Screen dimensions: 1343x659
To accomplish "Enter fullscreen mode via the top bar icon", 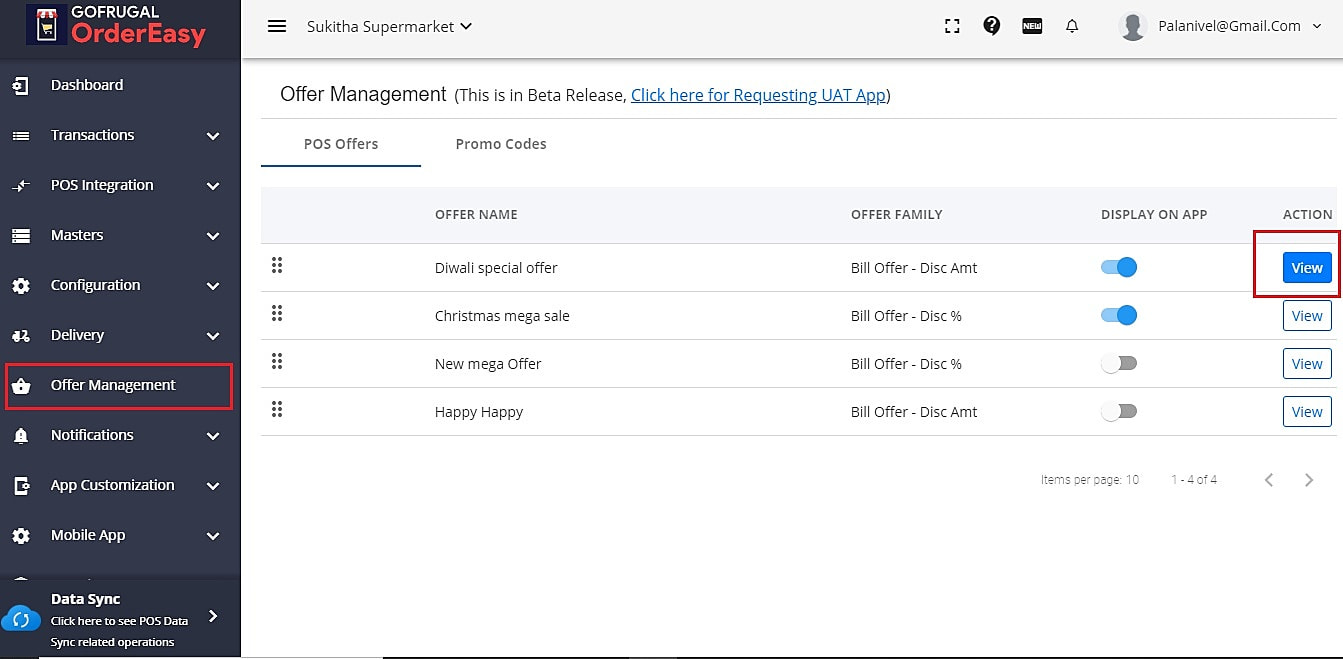I will click(952, 27).
